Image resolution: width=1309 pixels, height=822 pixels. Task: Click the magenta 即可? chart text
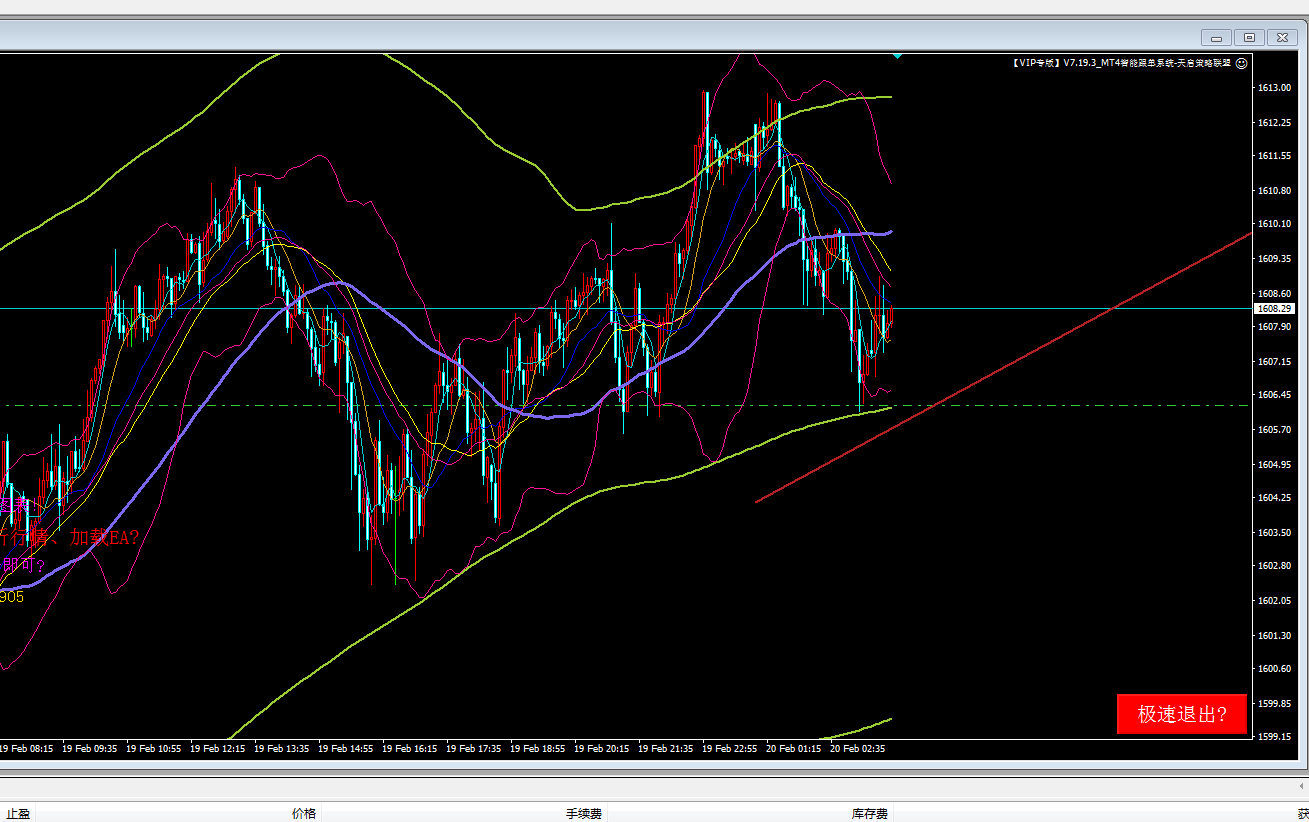pos(24,566)
